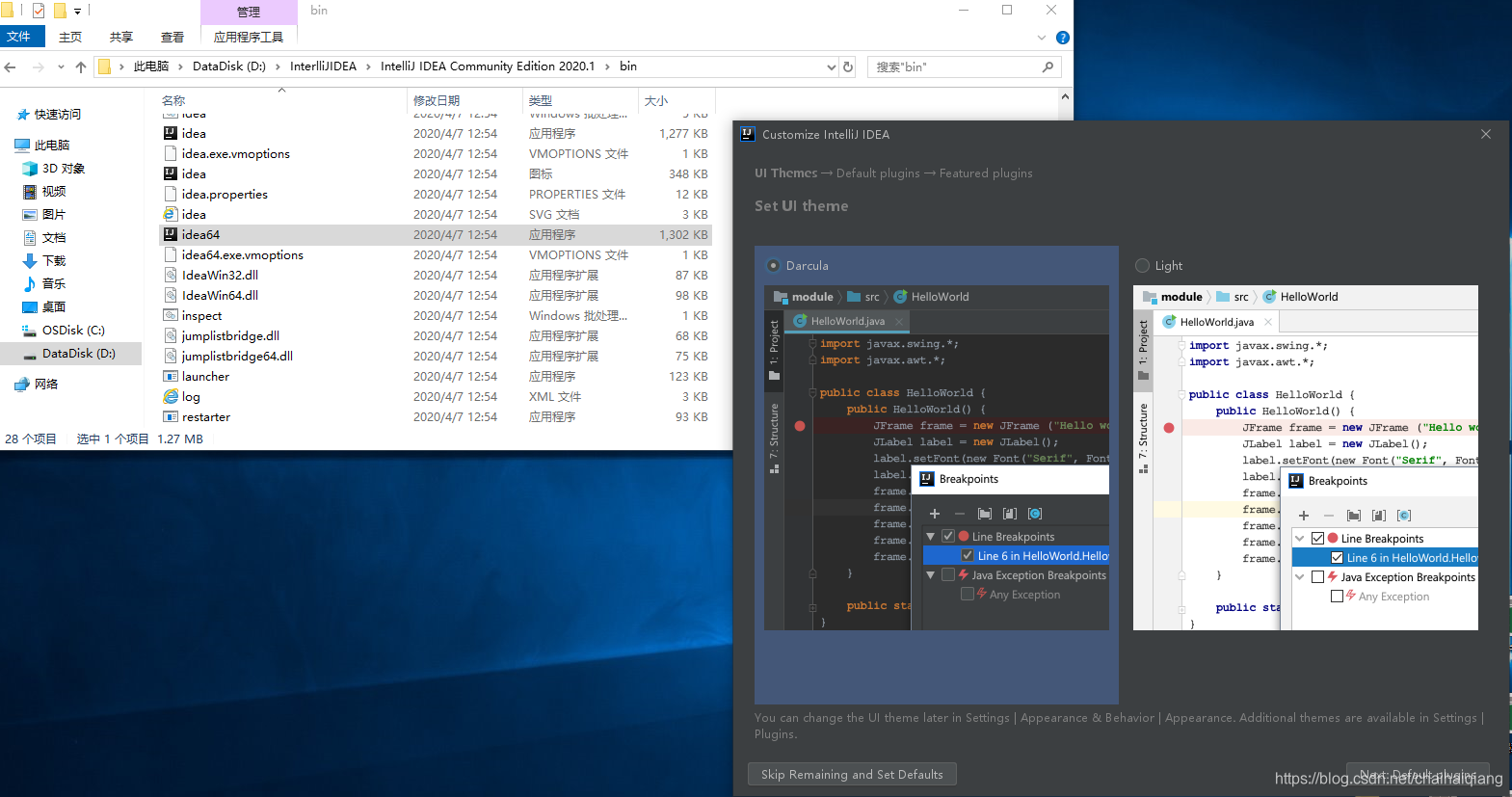
Task: Select idea64 application file
Action: (436, 235)
